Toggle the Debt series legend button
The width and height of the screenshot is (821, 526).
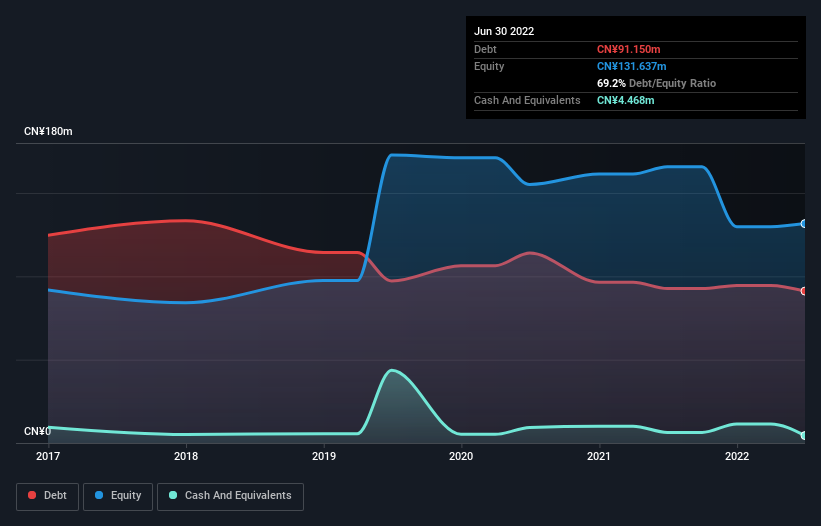pyautogui.click(x=47, y=496)
